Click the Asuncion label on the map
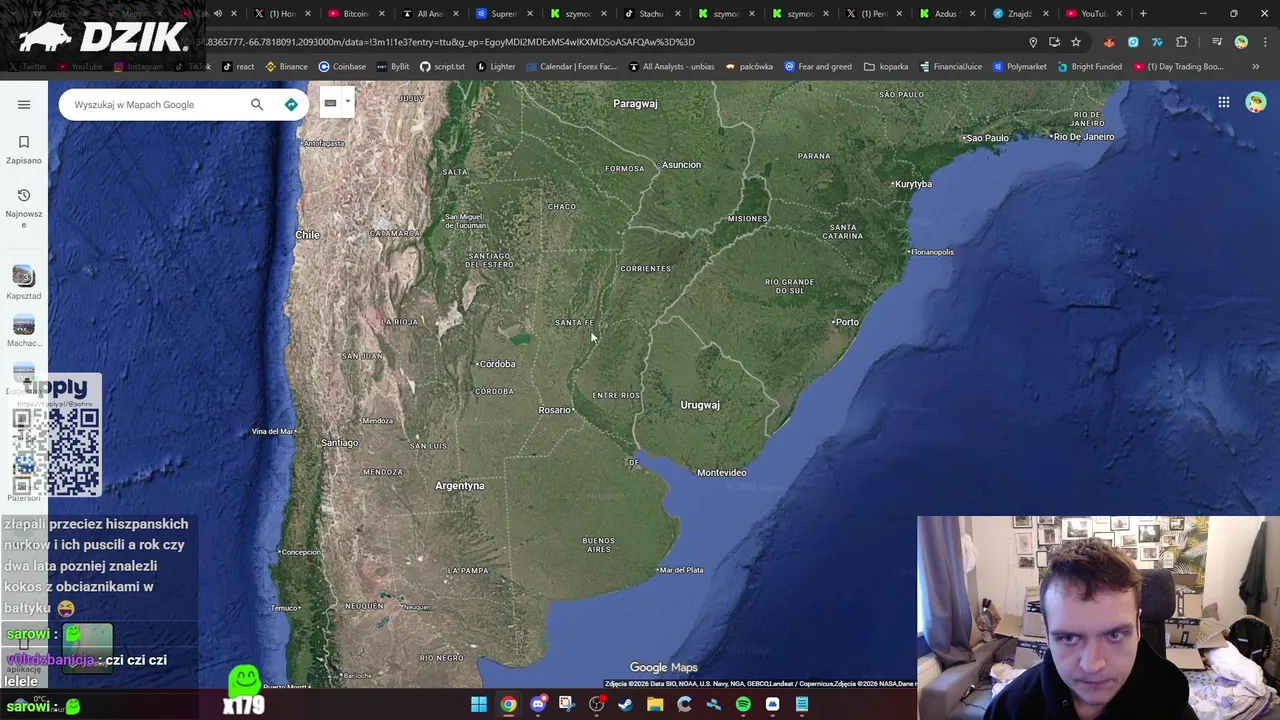The width and height of the screenshot is (1280, 720). (x=679, y=164)
